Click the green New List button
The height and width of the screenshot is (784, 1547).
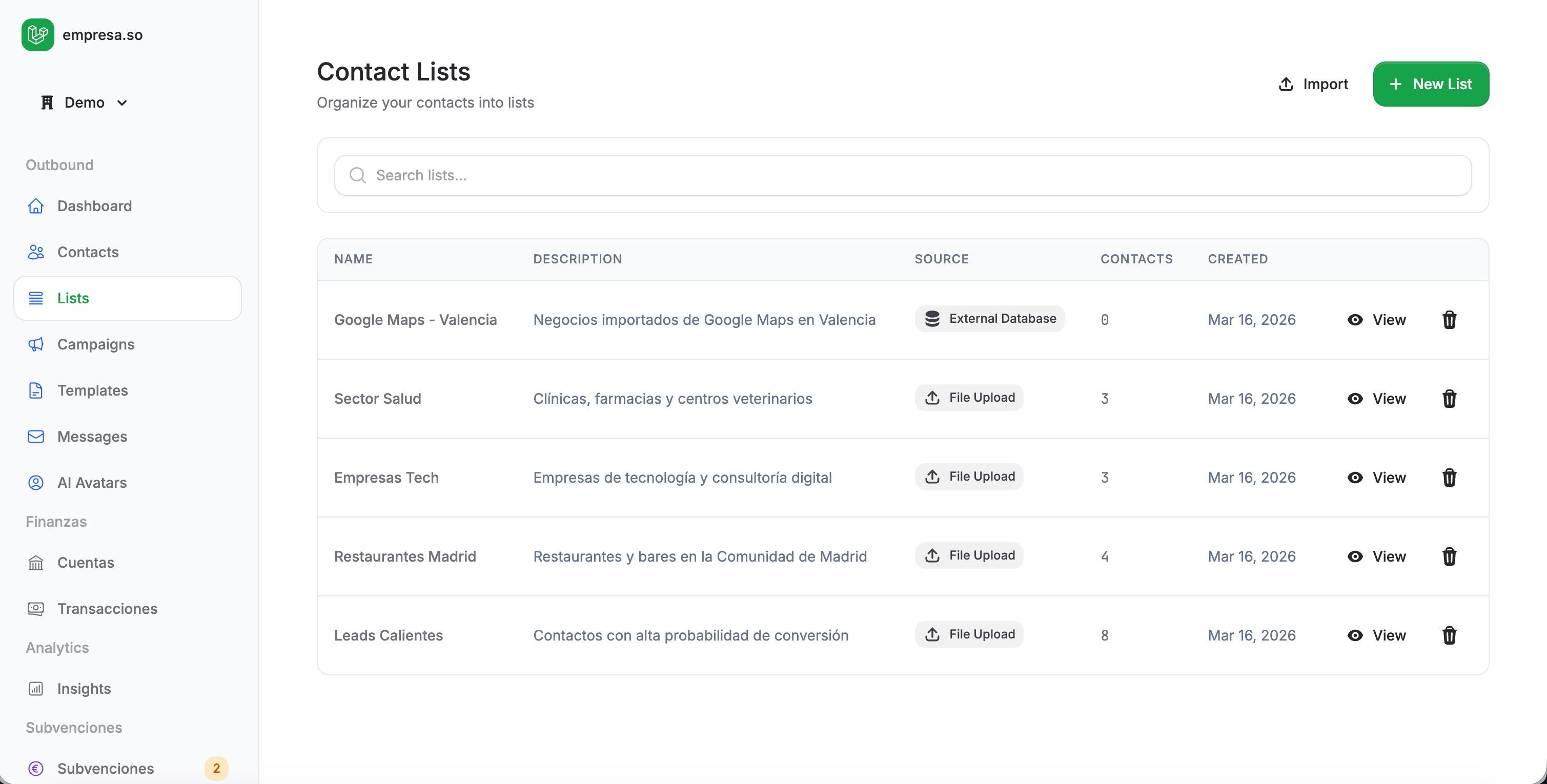coord(1430,84)
